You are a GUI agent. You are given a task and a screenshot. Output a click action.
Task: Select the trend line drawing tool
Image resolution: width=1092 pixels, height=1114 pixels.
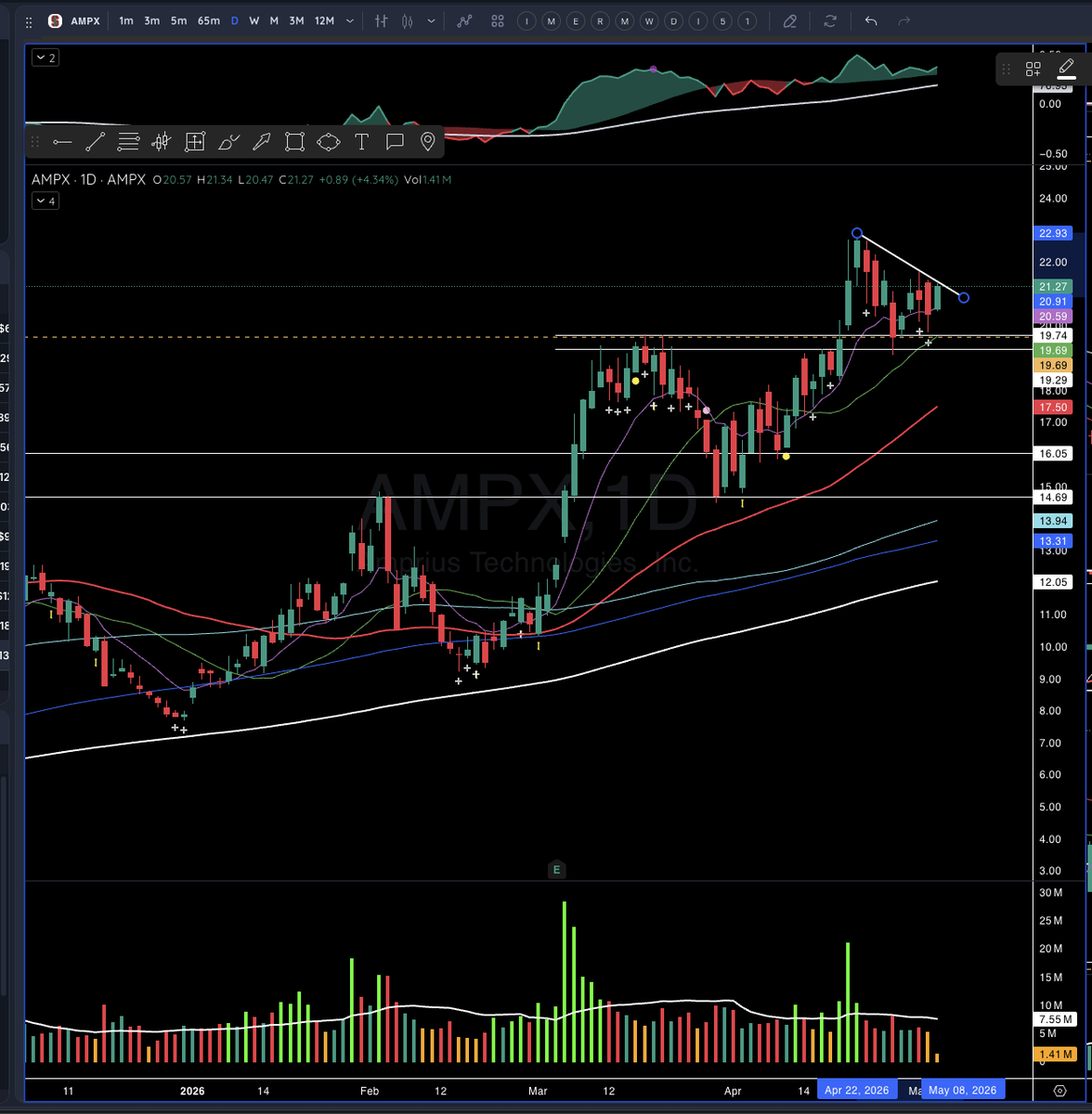[95, 142]
